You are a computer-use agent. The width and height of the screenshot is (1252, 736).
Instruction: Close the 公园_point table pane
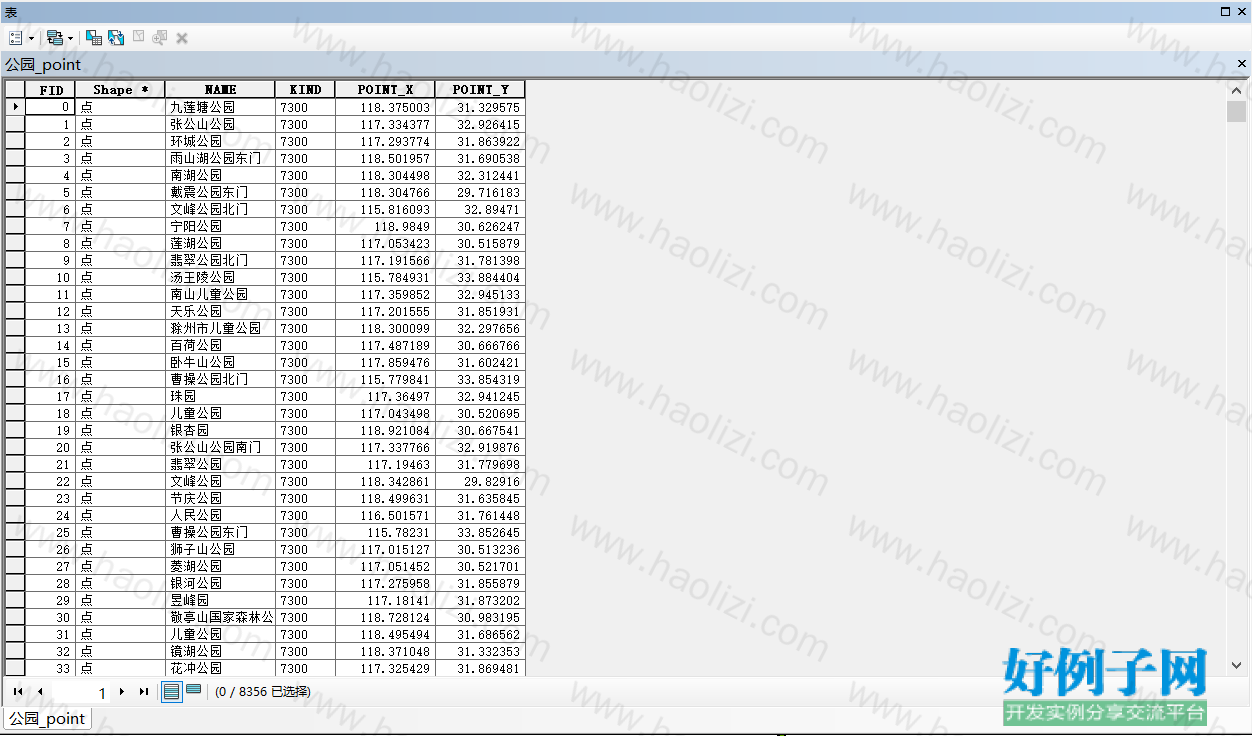[x=1242, y=64]
